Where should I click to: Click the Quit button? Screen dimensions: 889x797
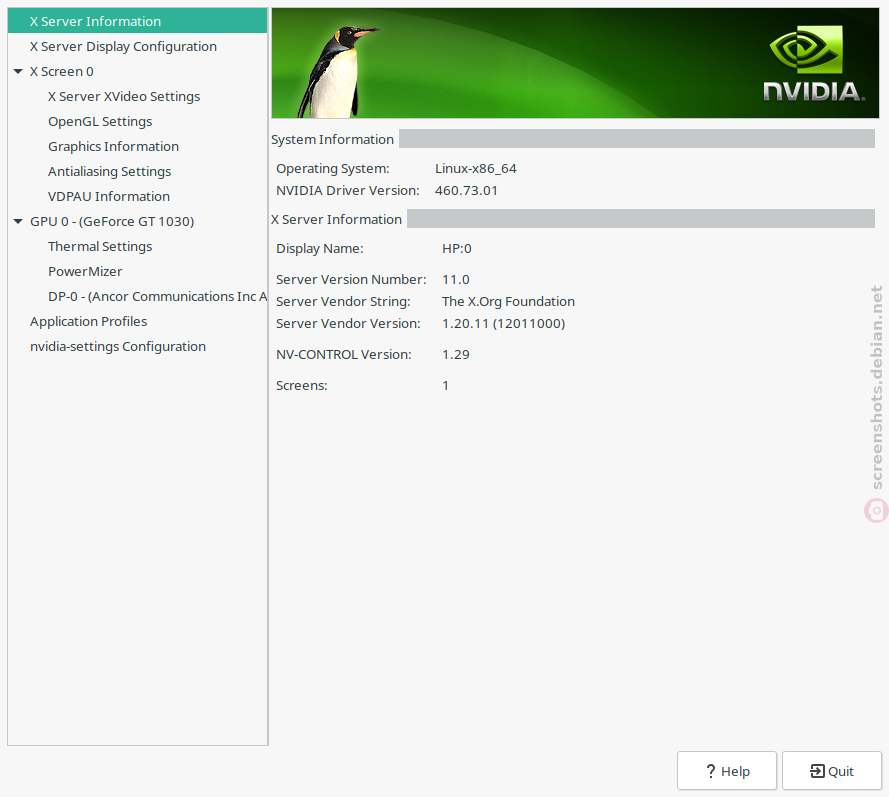click(x=832, y=771)
